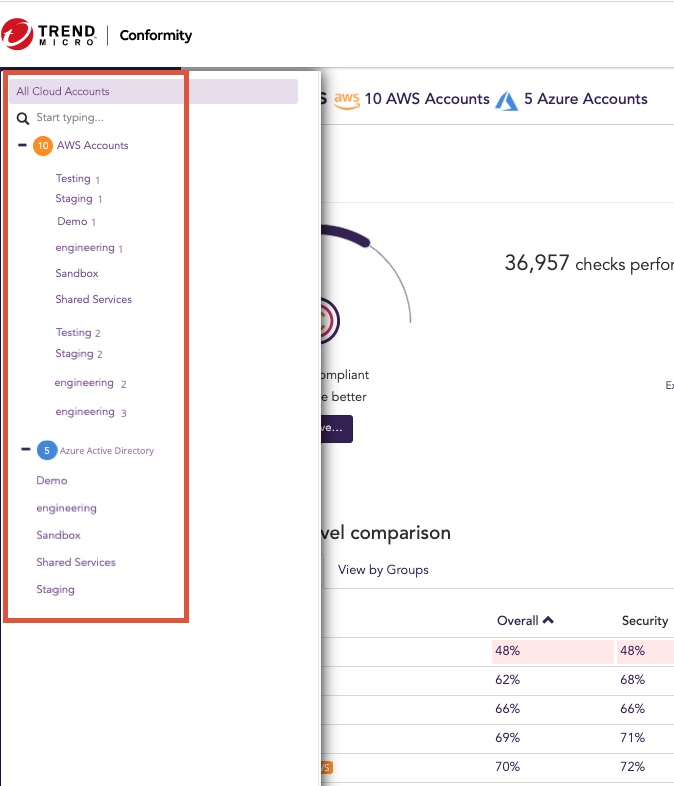The image size is (674, 786).
Task: Collapse the Azure Active Directory group
Action: (26, 449)
